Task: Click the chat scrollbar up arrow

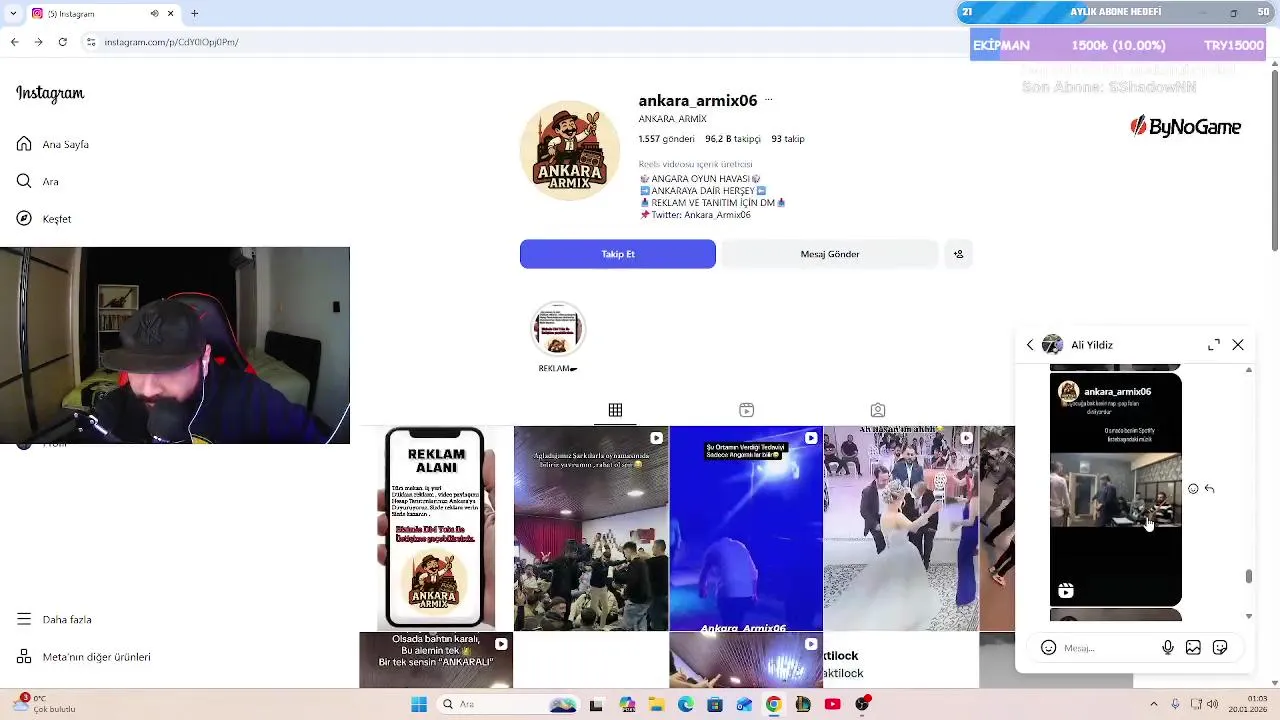Action: pos(1248,371)
